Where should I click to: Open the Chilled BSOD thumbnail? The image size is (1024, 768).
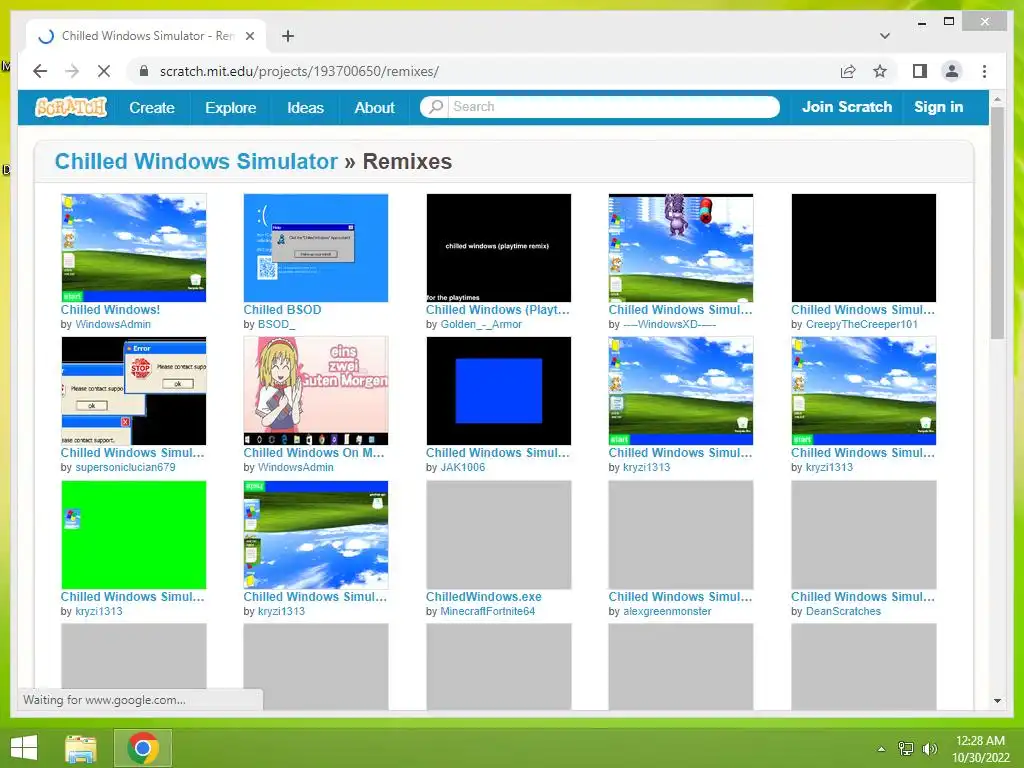[x=316, y=248]
